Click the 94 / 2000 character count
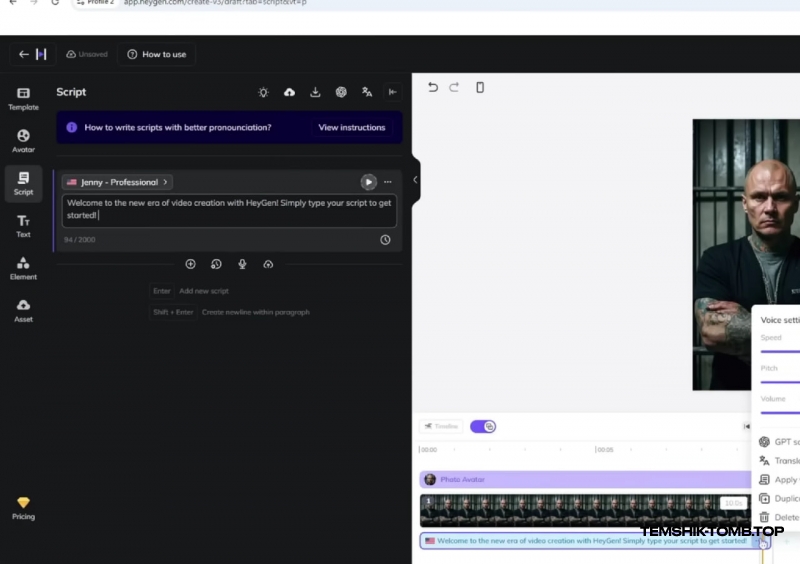This screenshot has height=564, width=800. [80, 239]
